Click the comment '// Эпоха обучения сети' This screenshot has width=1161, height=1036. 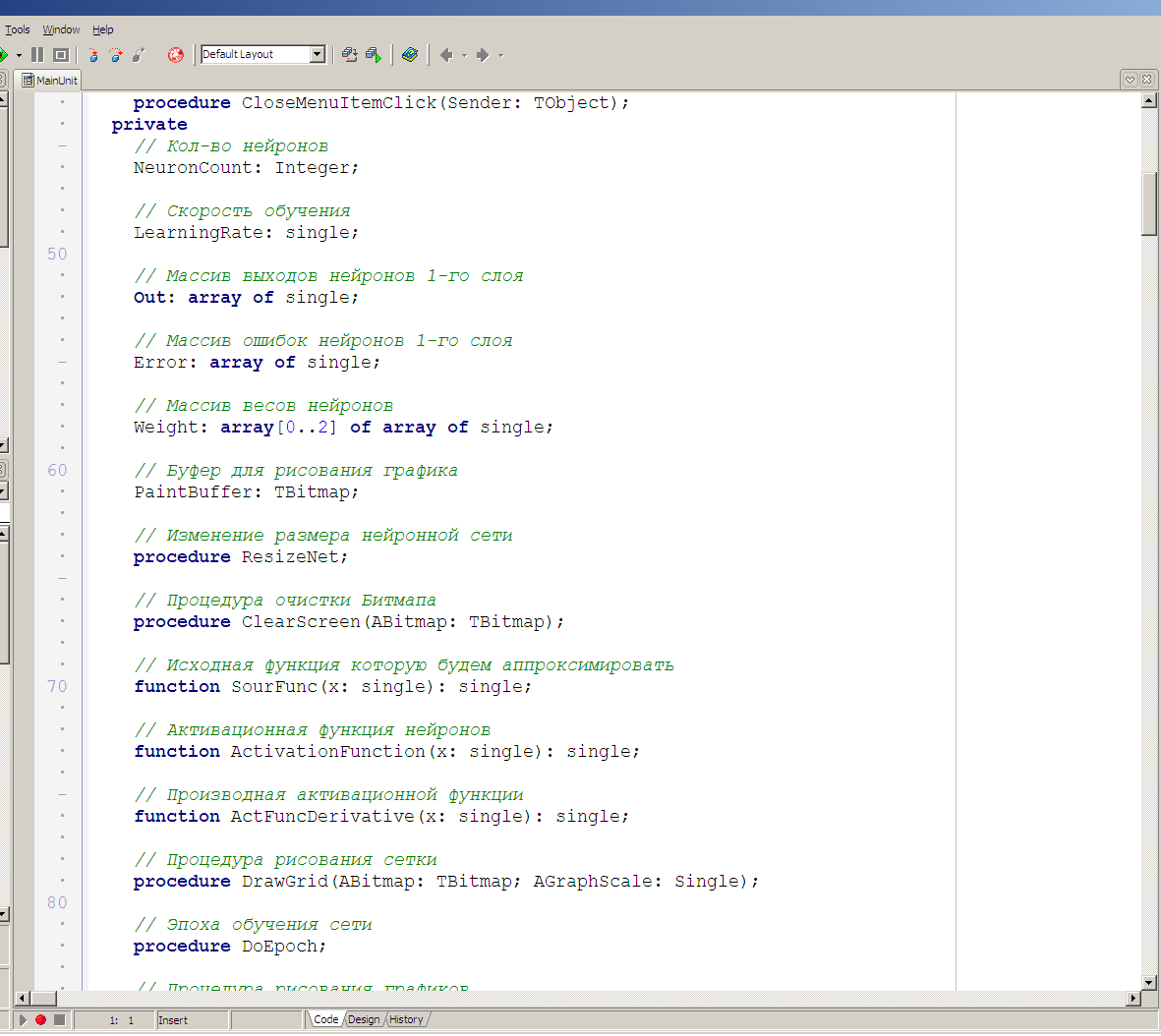pos(253,925)
